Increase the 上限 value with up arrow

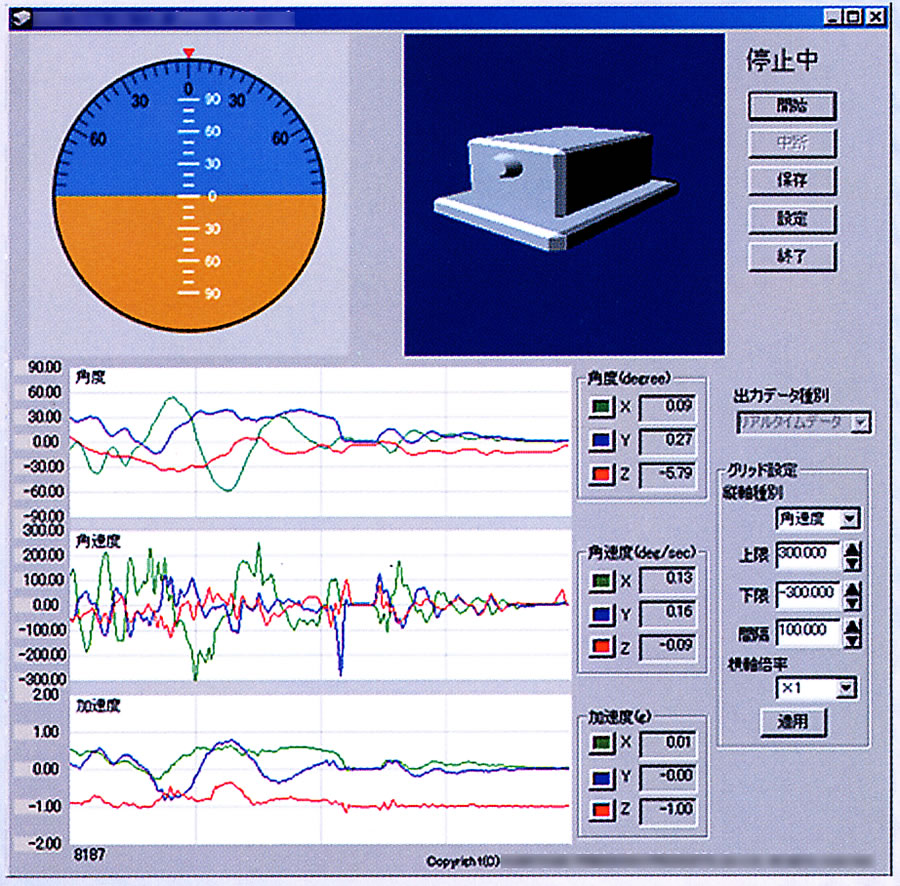(x=852, y=548)
